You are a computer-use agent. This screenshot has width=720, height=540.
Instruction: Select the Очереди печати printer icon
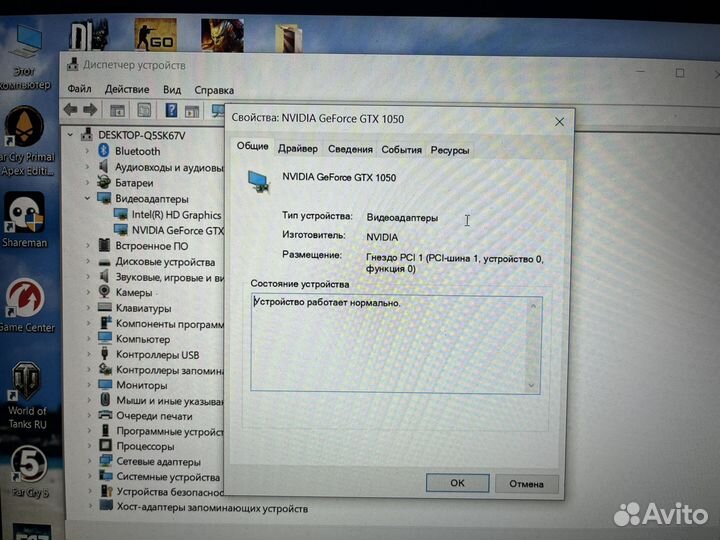click(x=105, y=415)
